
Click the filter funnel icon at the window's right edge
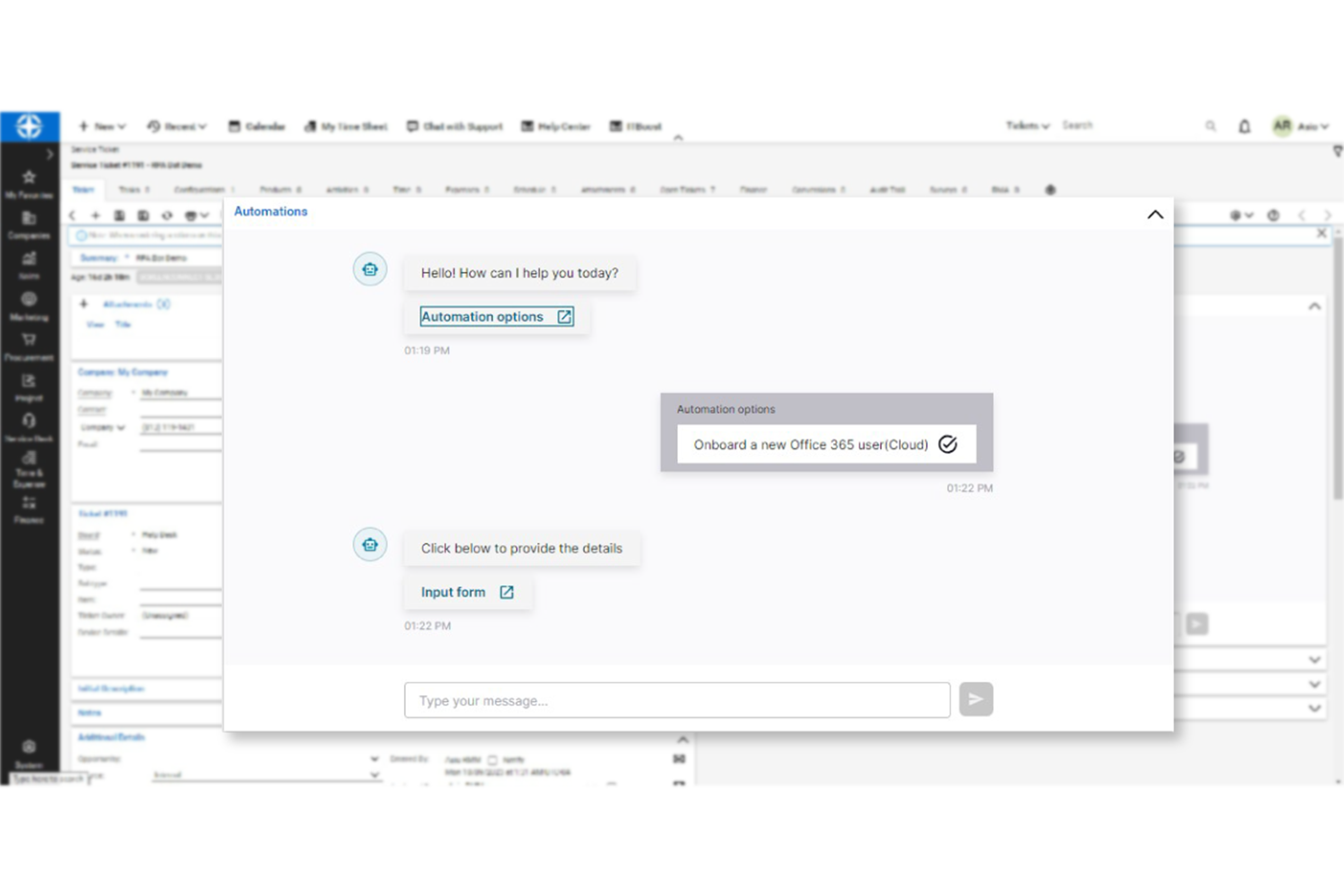coord(1338,151)
